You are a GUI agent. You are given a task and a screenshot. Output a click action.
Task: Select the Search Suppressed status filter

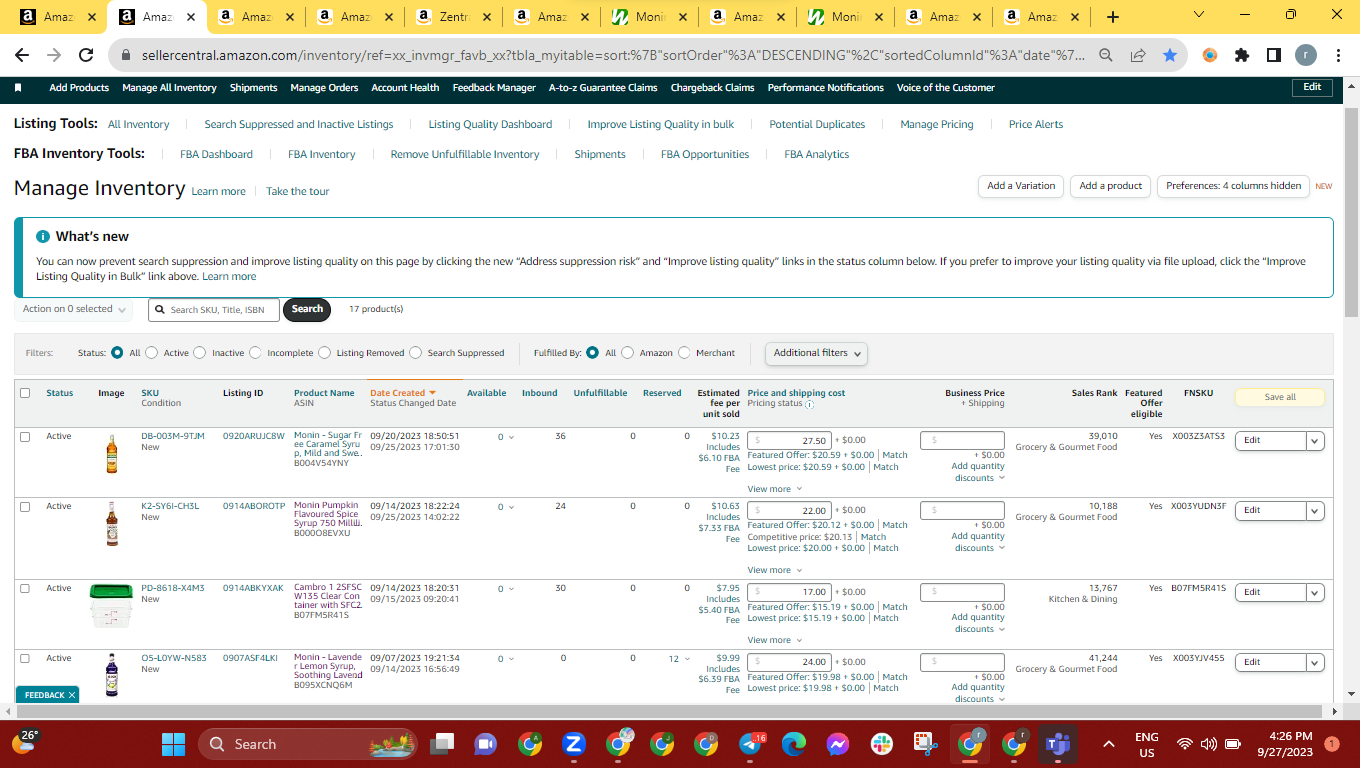click(x=415, y=353)
